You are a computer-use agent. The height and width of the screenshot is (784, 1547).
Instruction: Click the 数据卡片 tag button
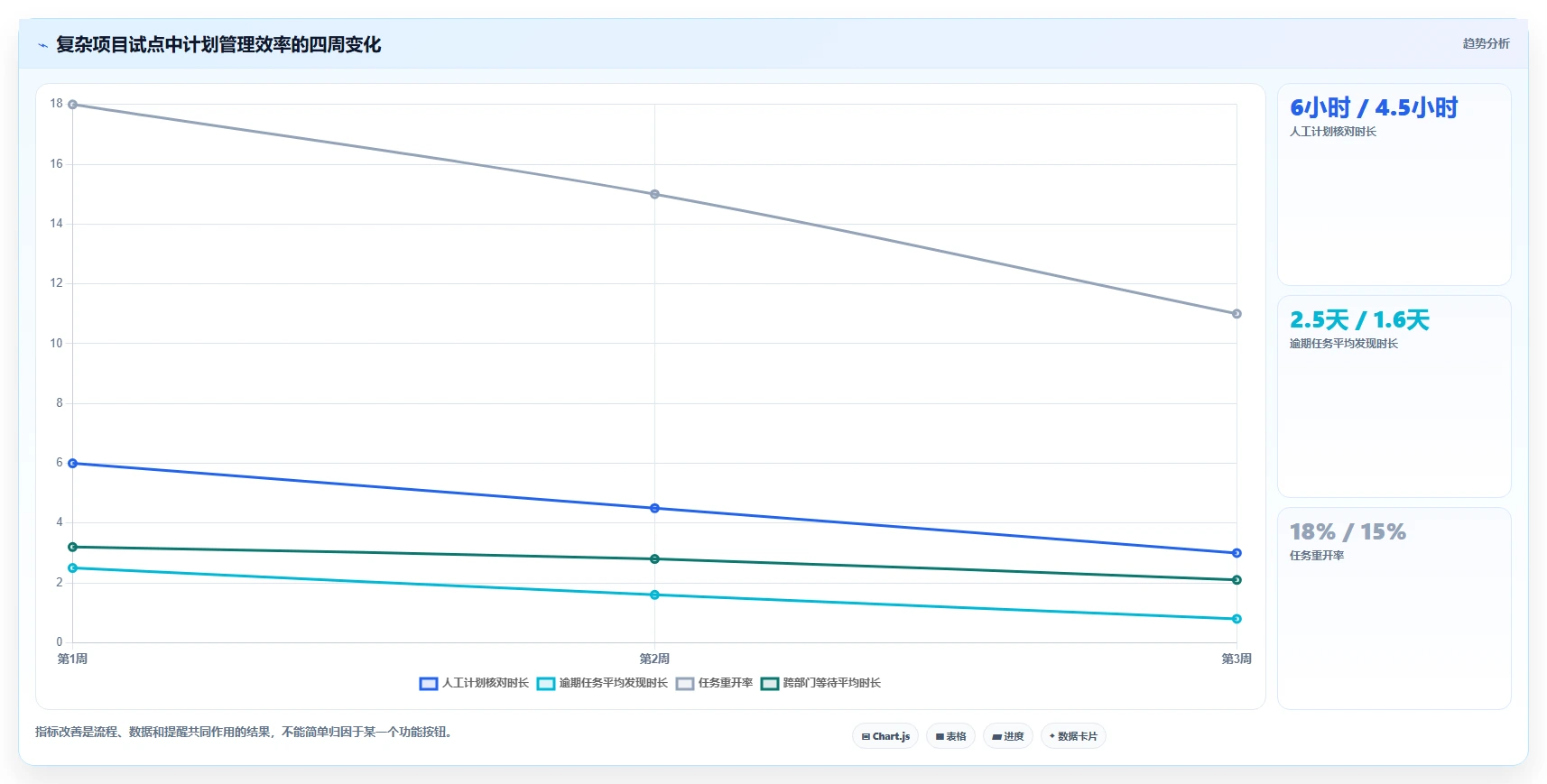pos(1073,736)
